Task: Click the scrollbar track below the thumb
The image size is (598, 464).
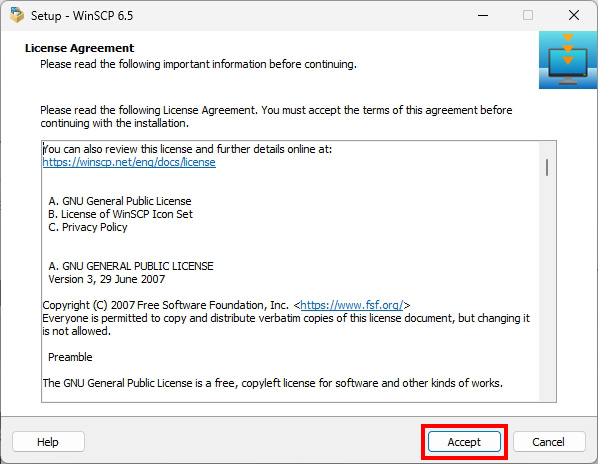Action: click(547, 286)
